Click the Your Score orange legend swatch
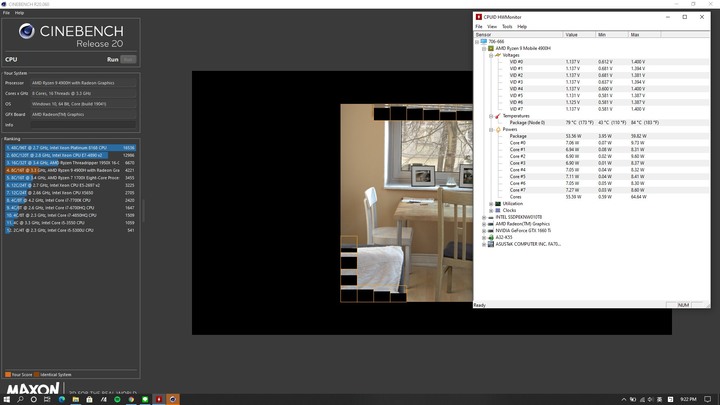 8,375
